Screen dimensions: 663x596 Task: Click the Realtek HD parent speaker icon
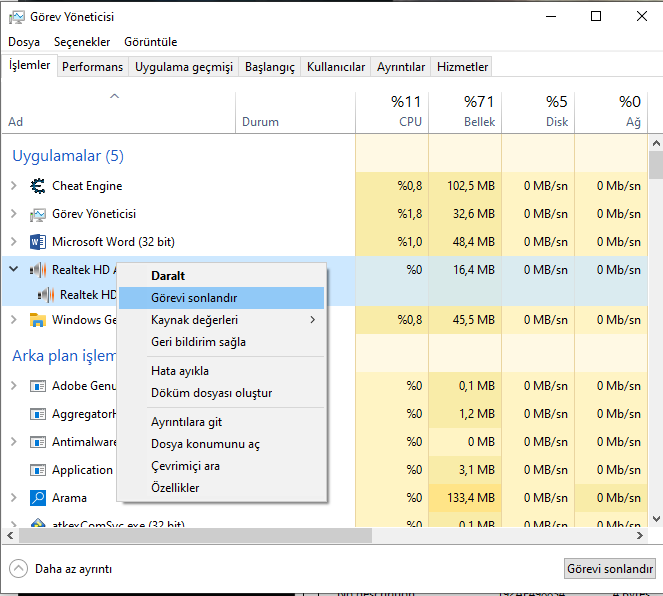pos(38,270)
